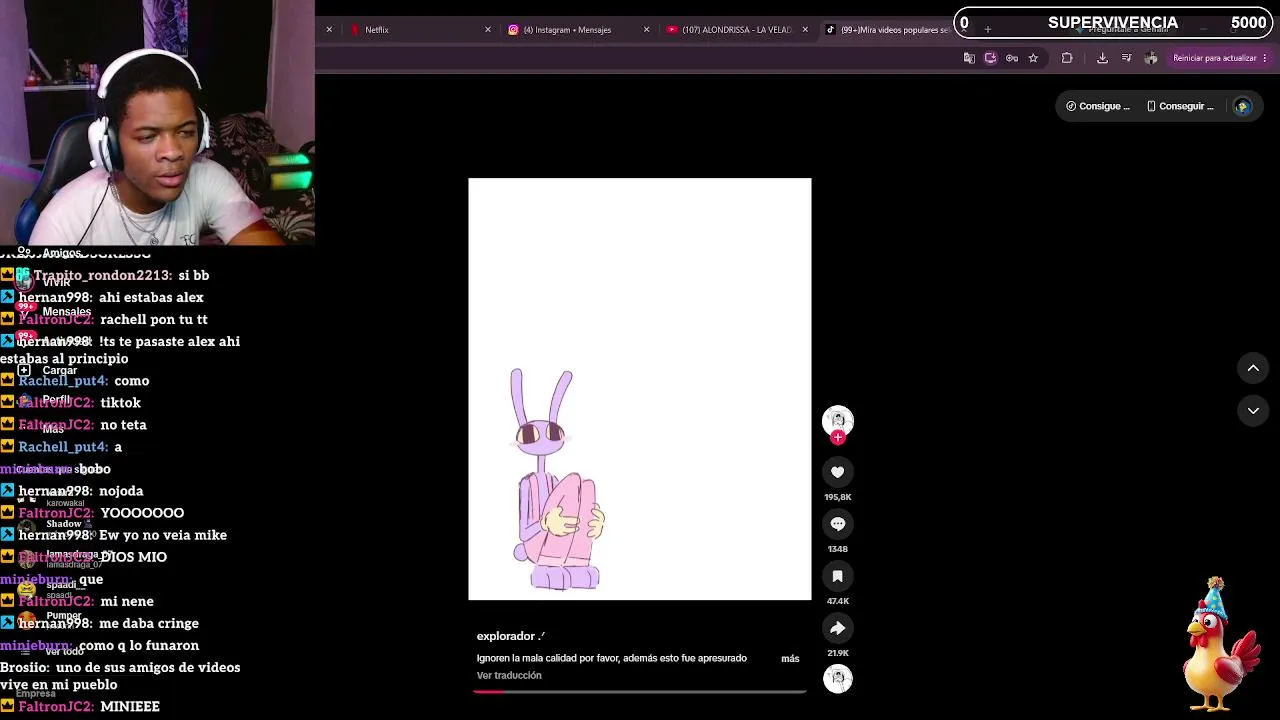Click the purple rabbit video to pause
This screenshot has height=720, width=1280.
pos(640,389)
